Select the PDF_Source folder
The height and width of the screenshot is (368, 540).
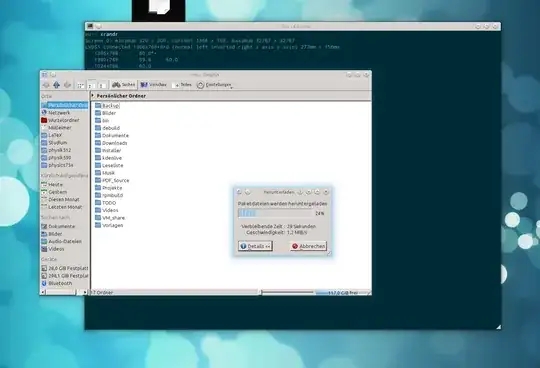click(x=112, y=180)
